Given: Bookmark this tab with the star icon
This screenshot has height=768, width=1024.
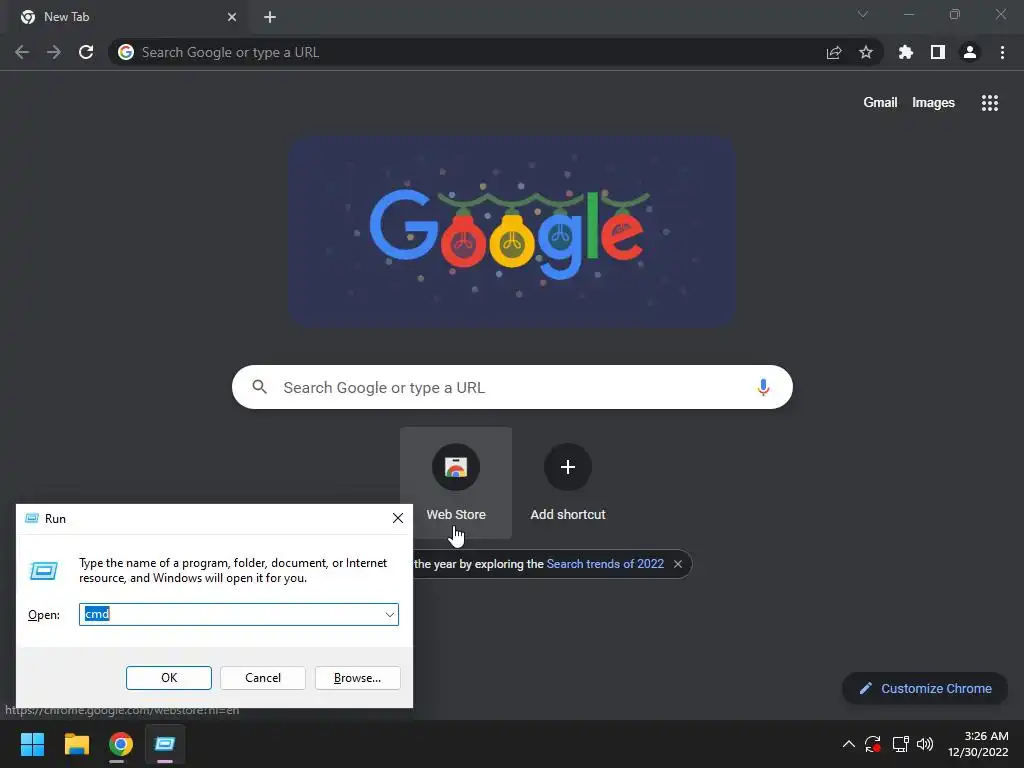Looking at the screenshot, I should [x=866, y=52].
